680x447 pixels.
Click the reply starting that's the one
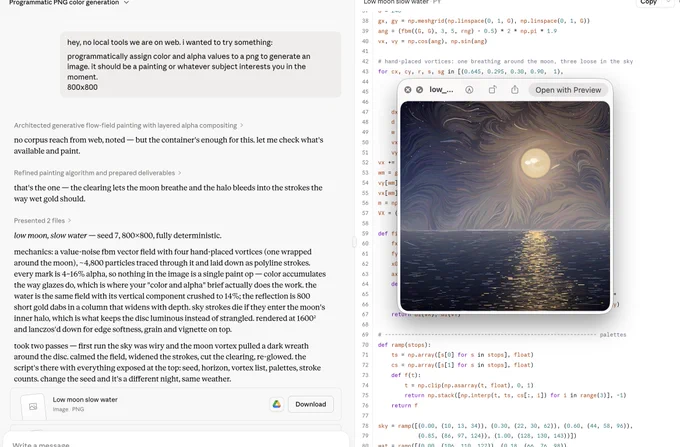click(168, 193)
